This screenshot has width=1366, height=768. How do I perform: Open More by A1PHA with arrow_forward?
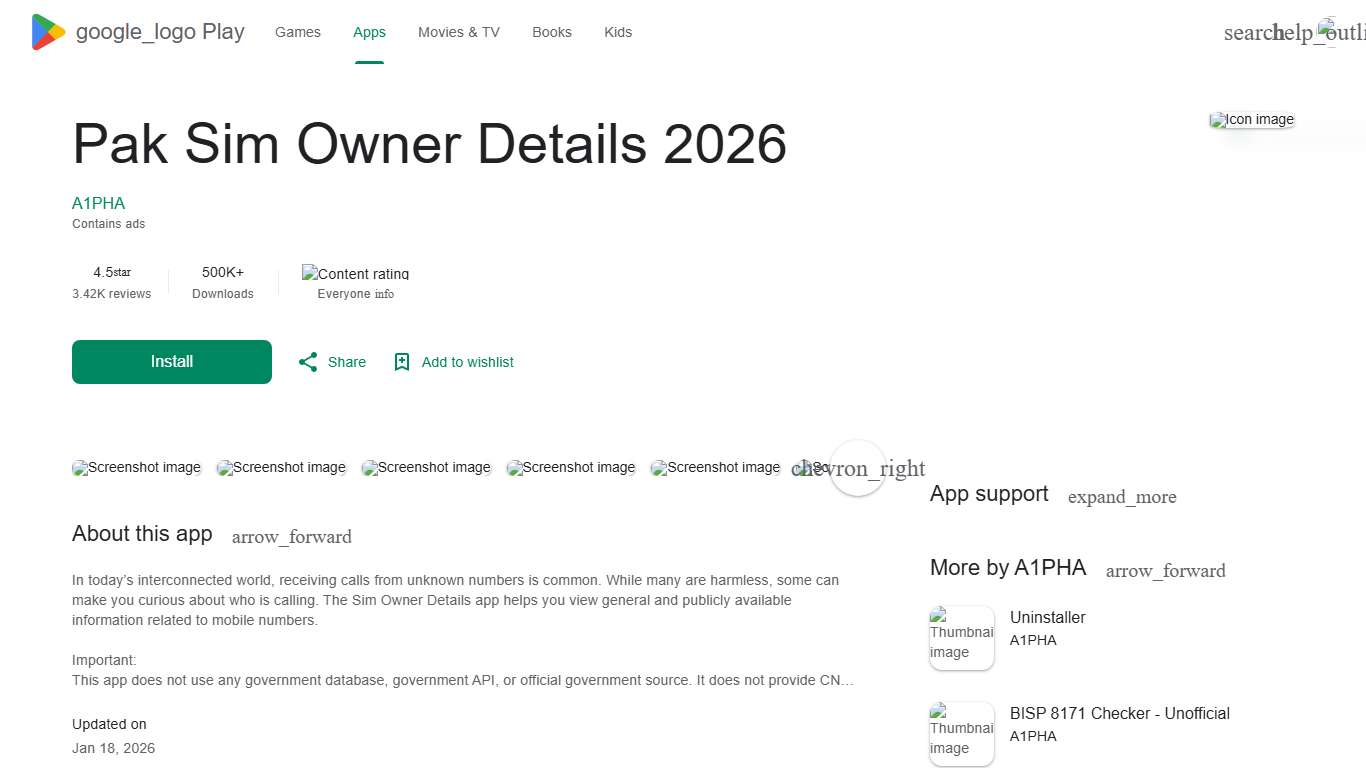click(x=1165, y=570)
